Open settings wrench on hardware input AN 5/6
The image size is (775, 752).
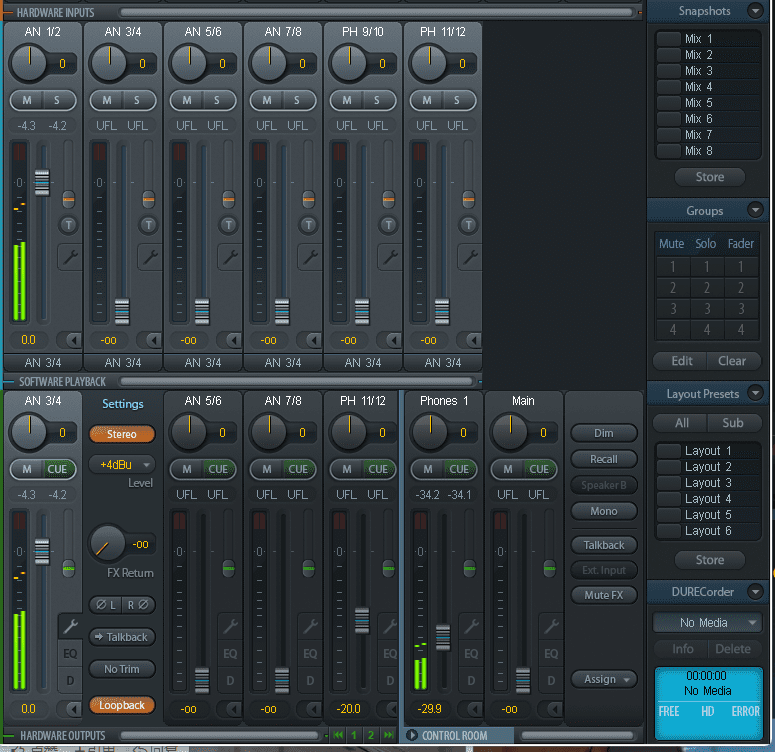click(x=230, y=257)
